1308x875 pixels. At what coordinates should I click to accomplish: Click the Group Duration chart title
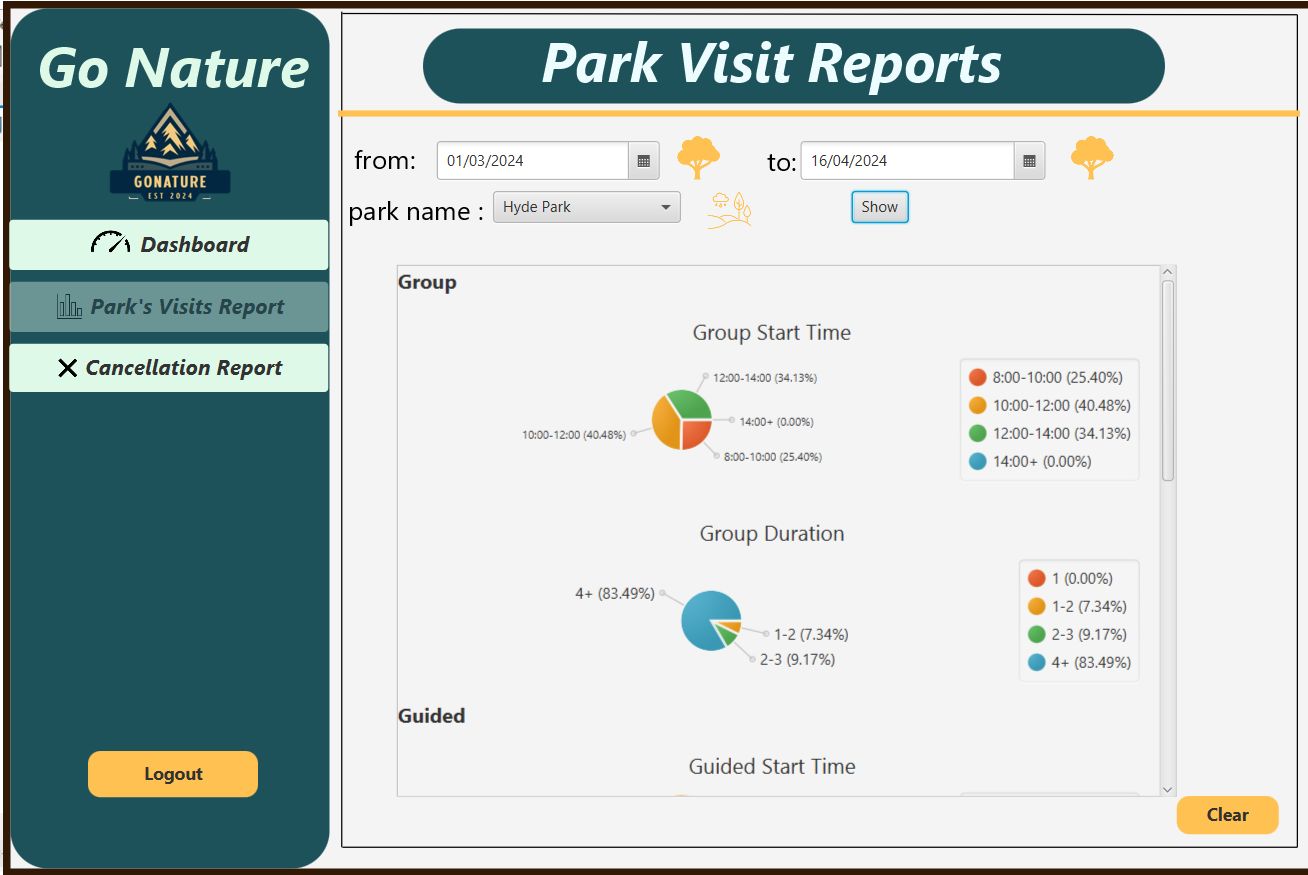772,534
